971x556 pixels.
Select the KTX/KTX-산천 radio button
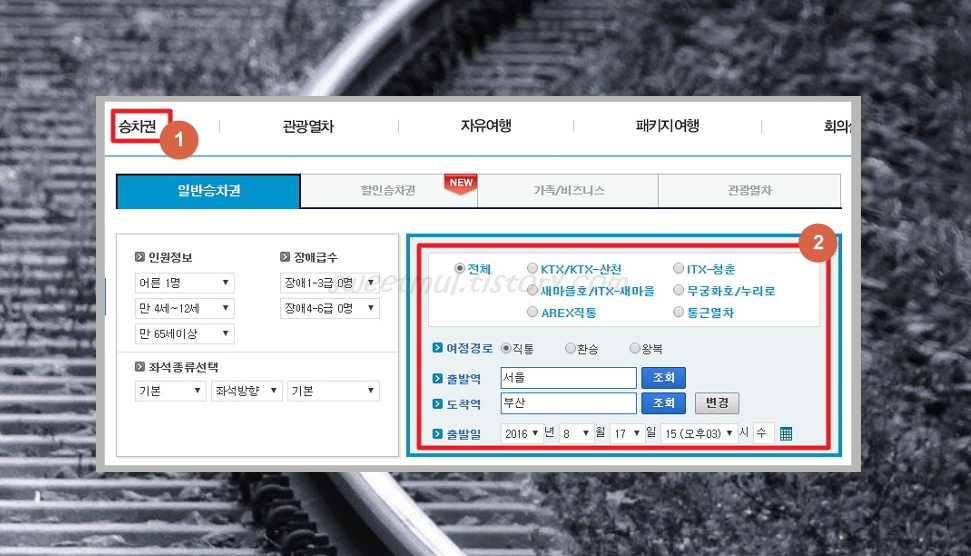pos(532,268)
